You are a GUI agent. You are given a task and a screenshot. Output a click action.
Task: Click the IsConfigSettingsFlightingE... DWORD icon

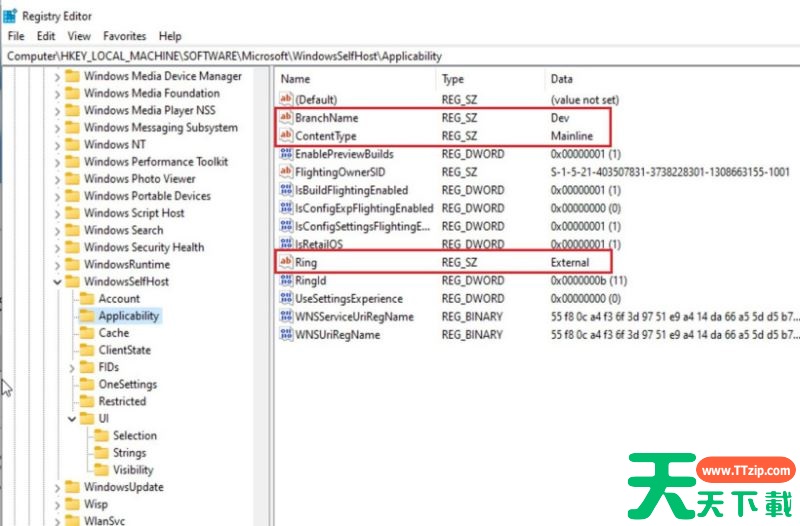tap(286, 226)
